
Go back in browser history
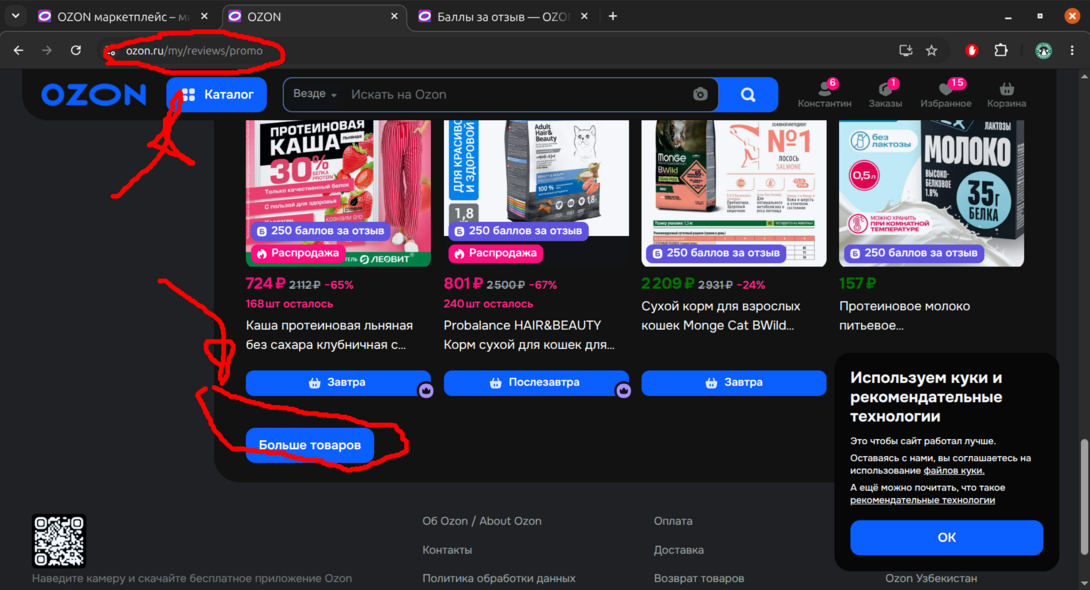pyautogui.click(x=19, y=50)
